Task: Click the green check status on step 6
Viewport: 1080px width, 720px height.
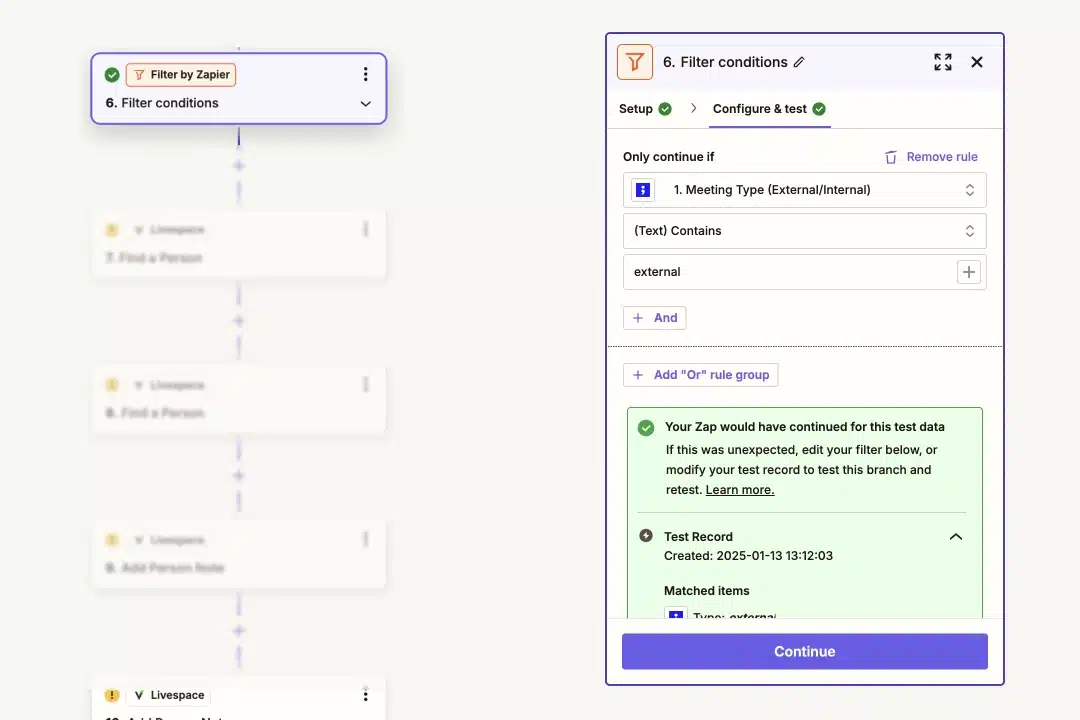Action: point(112,74)
